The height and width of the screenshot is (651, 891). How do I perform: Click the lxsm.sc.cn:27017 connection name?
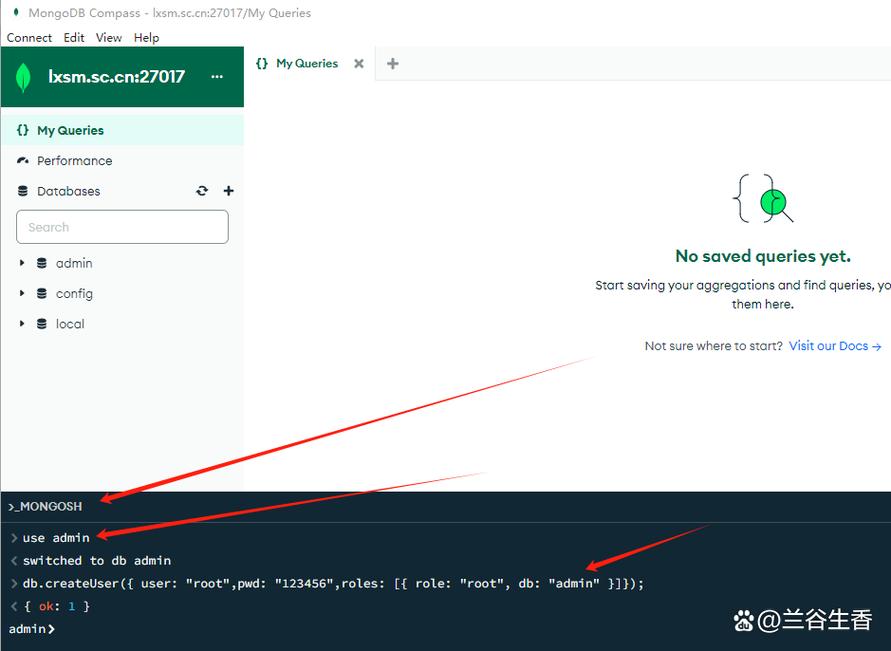pyautogui.click(x=116, y=77)
